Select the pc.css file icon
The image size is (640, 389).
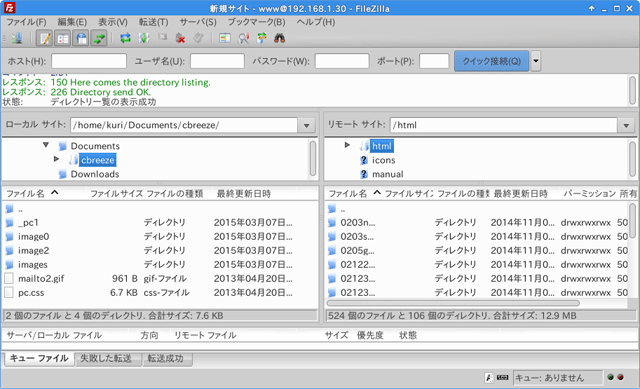(9, 293)
